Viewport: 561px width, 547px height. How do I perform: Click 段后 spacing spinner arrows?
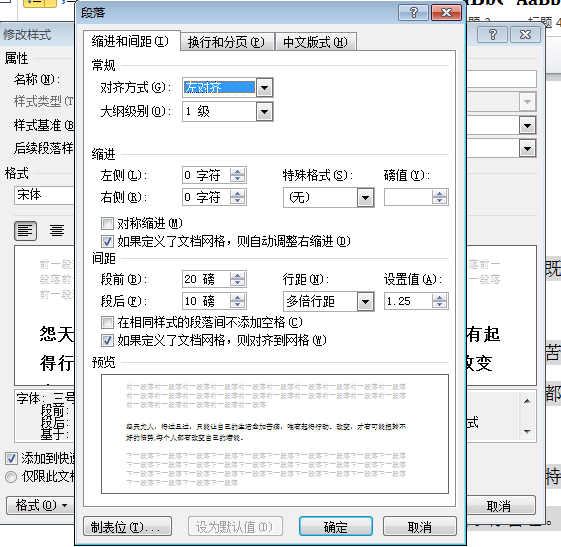click(237, 302)
